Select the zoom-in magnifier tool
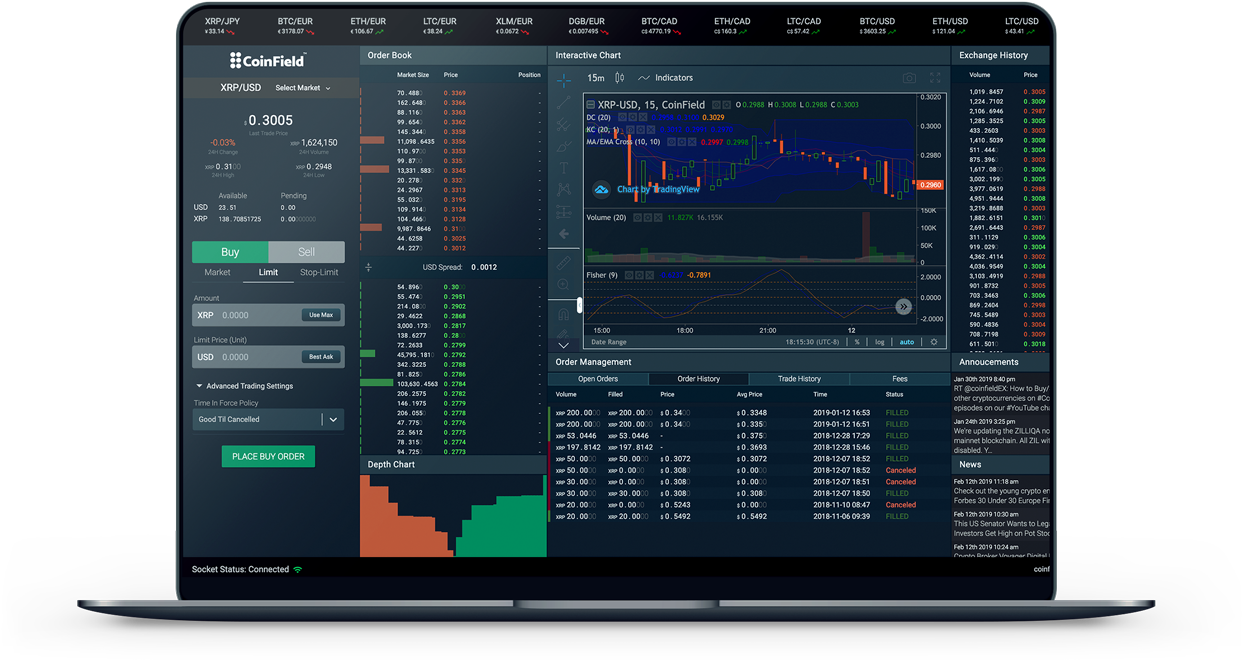This screenshot has width=1242, height=660. (x=564, y=285)
